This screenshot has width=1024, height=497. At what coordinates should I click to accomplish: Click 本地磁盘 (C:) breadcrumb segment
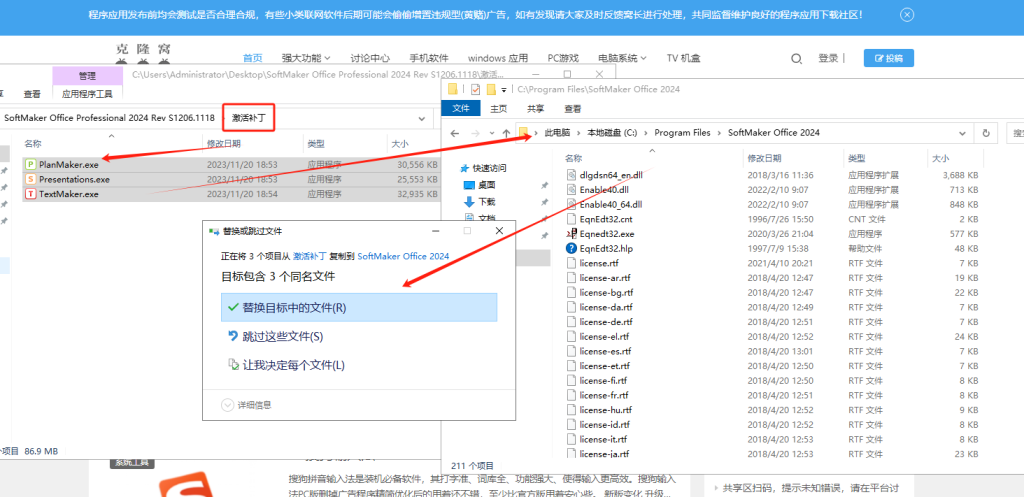click(x=612, y=133)
